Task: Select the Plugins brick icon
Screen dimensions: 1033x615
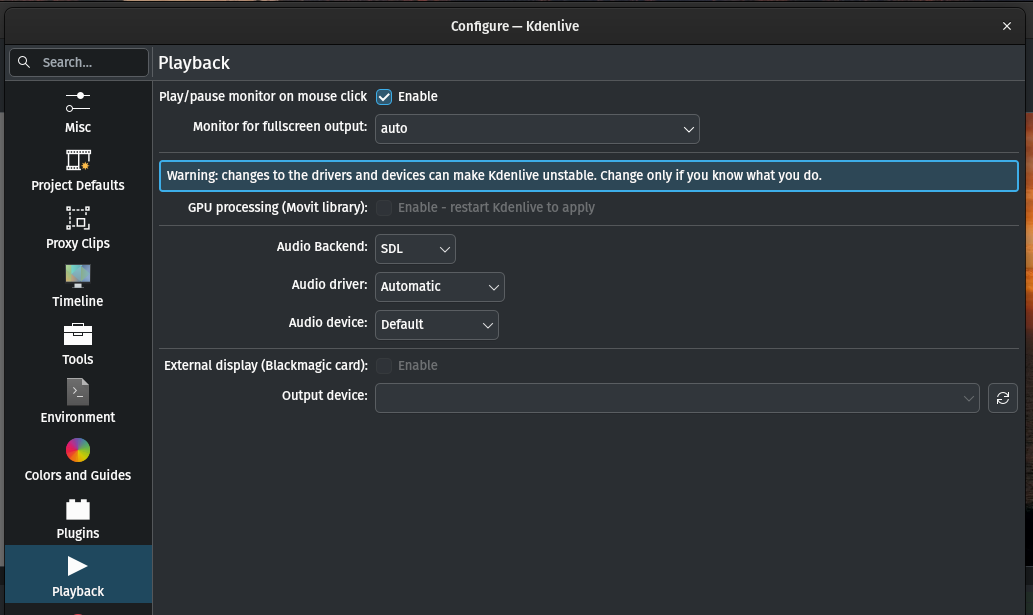Action: click(x=78, y=509)
